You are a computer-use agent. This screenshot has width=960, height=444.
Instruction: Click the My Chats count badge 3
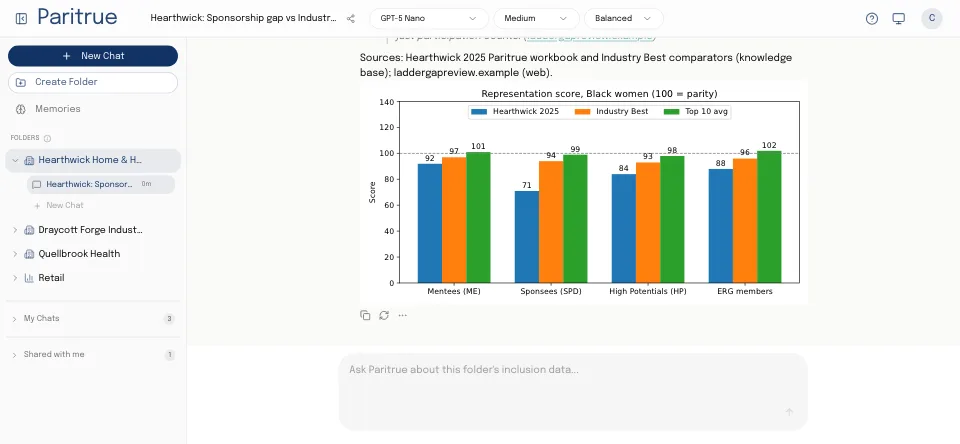click(x=170, y=319)
